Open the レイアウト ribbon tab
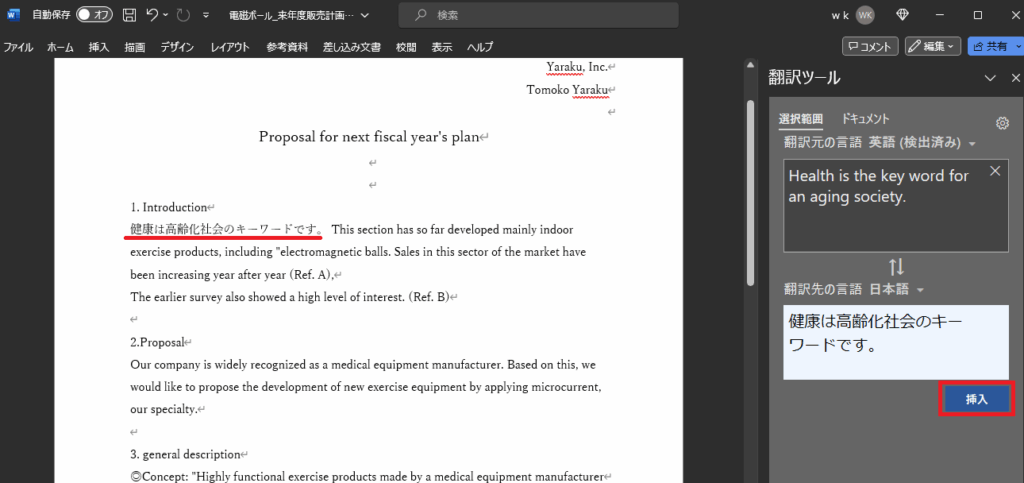Image resolution: width=1024 pixels, height=483 pixels. pos(230,47)
